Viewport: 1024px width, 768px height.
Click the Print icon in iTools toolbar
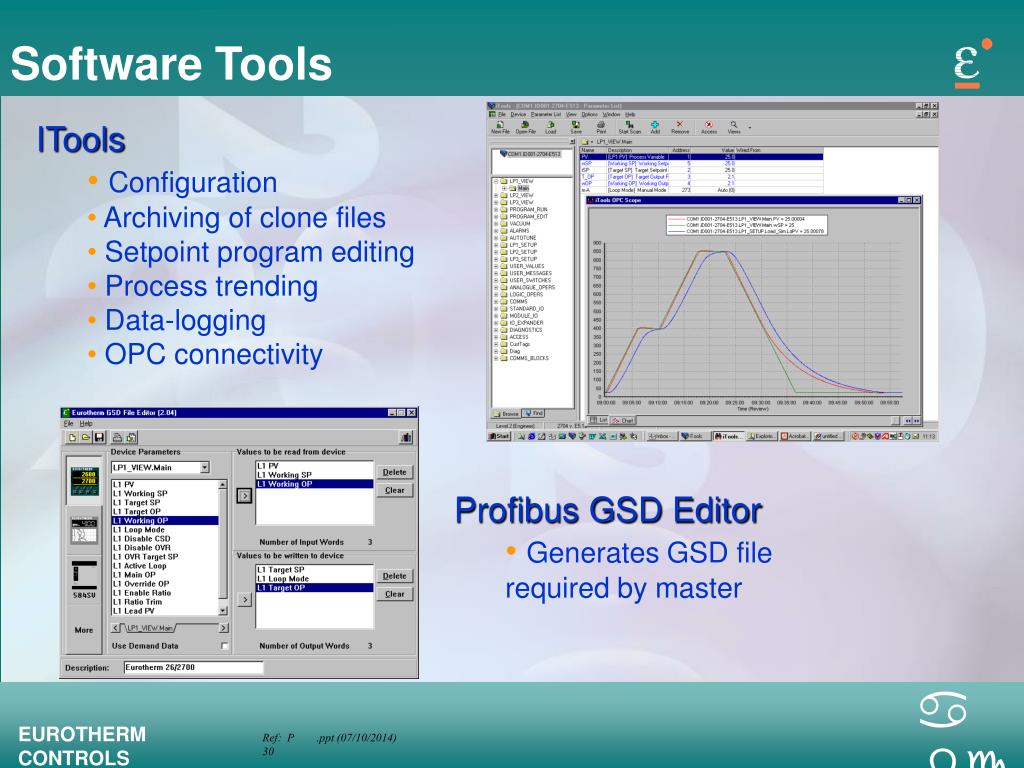tap(601, 127)
